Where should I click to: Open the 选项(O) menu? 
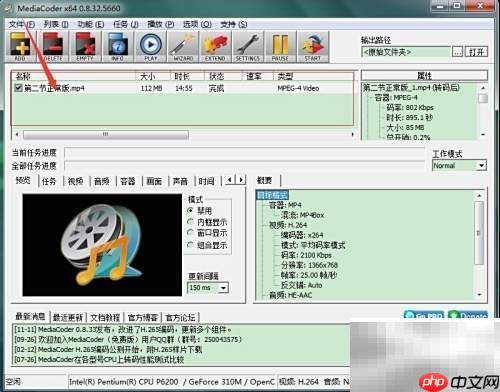[197, 24]
